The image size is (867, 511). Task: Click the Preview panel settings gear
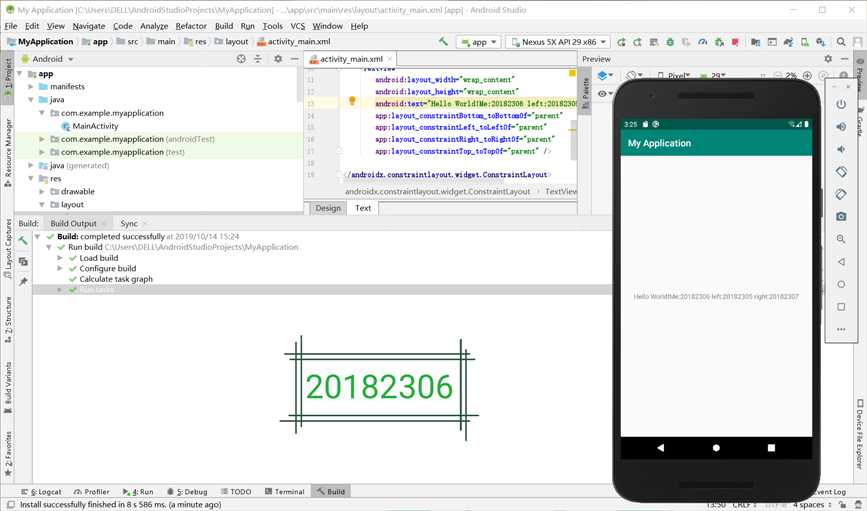tap(828, 59)
